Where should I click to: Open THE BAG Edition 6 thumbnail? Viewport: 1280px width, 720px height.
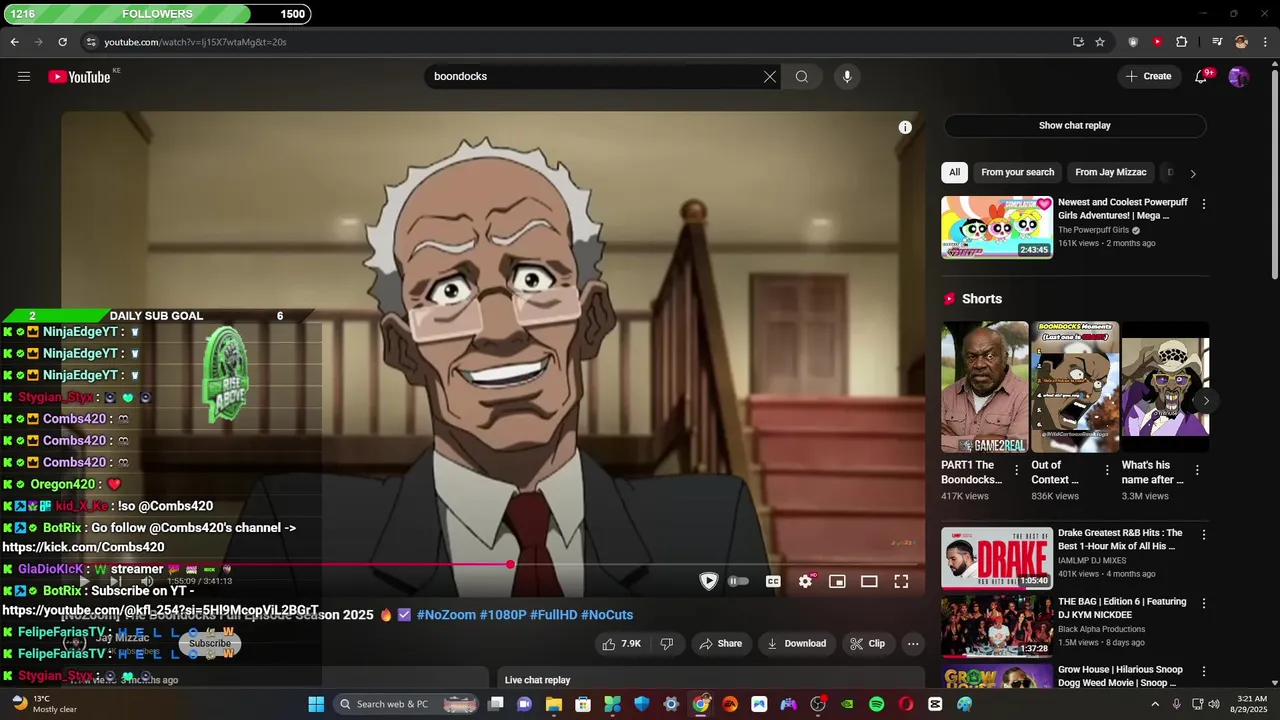click(997, 626)
